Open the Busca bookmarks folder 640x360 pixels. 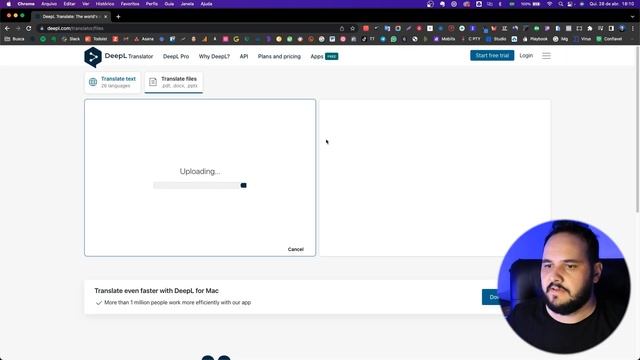(14, 39)
